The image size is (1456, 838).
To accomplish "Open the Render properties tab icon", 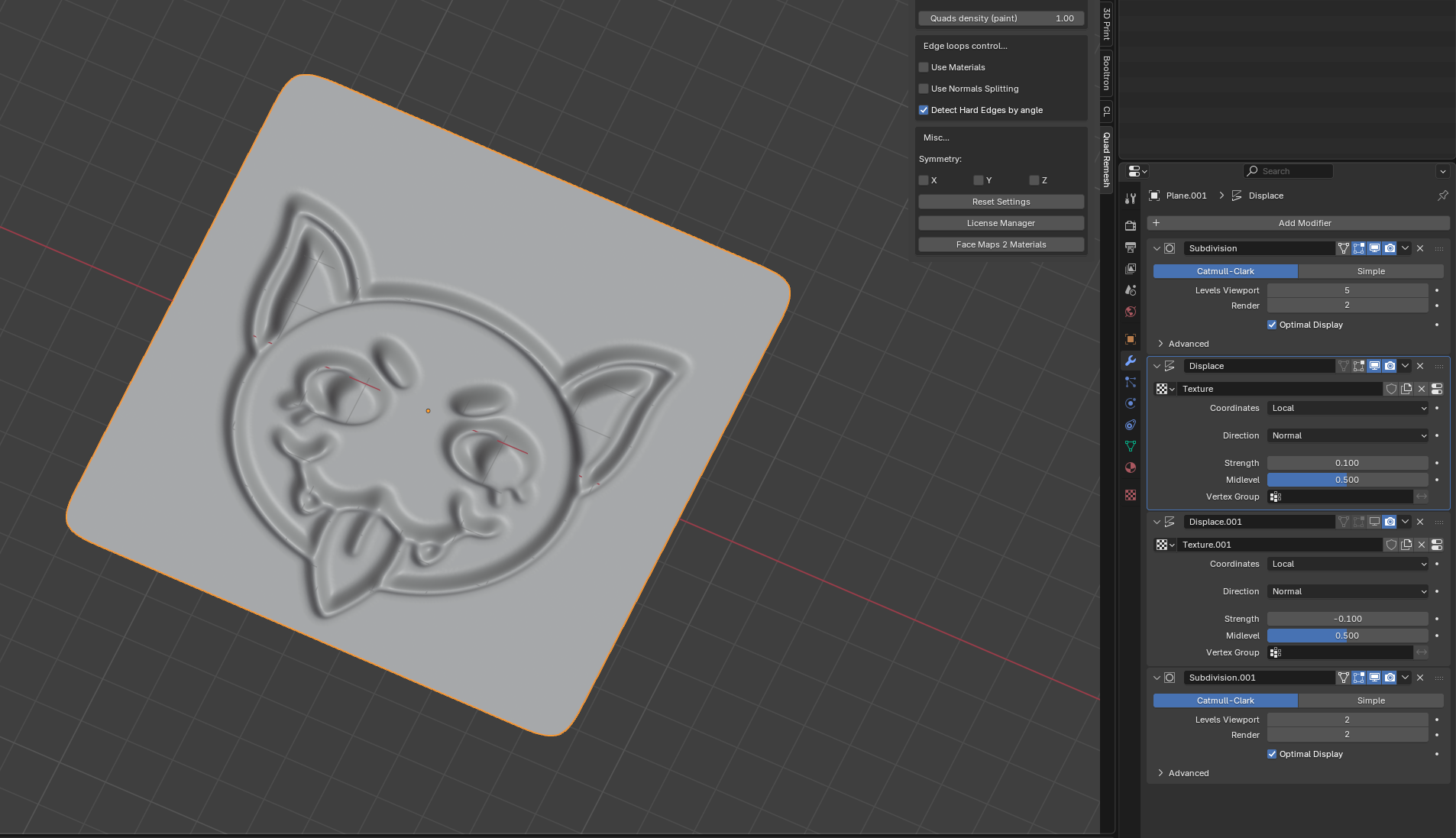I will pos(1131,226).
